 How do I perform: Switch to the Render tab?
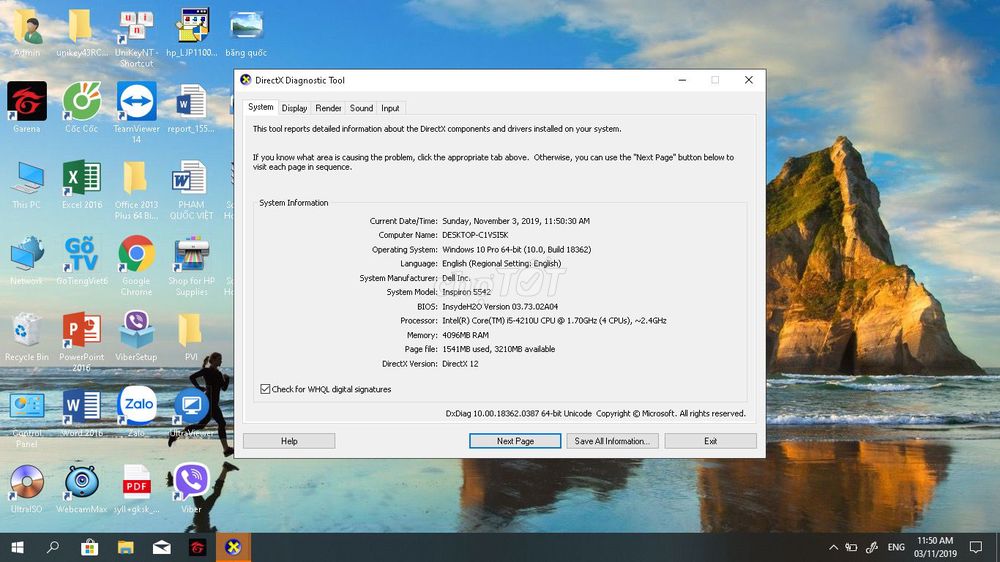[x=328, y=108]
